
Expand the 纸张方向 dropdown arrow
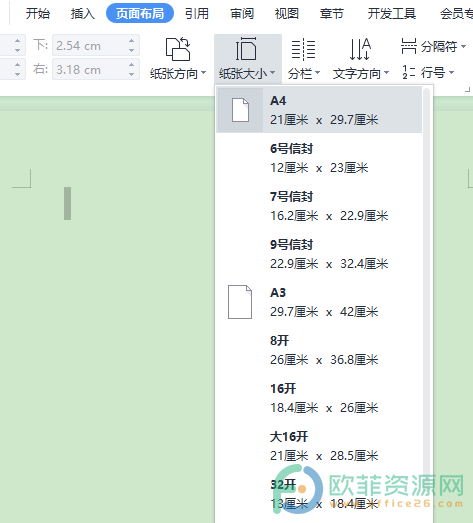pos(203,73)
